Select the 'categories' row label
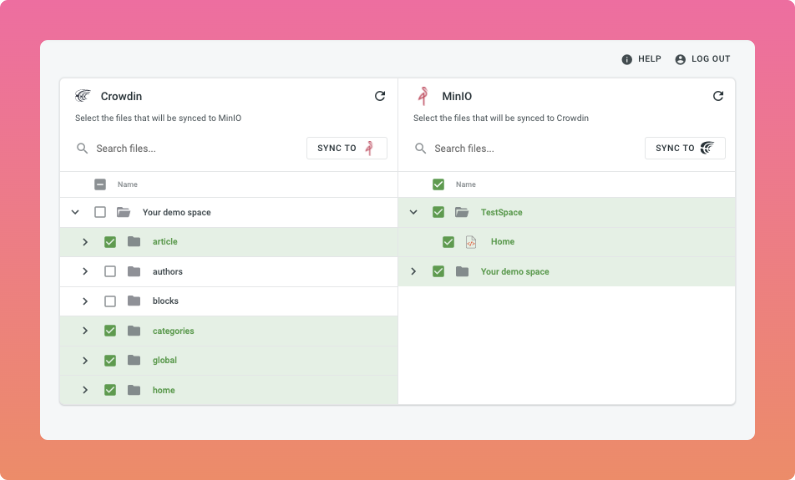This screenshot has height=480, width=795. click(173, 331)
